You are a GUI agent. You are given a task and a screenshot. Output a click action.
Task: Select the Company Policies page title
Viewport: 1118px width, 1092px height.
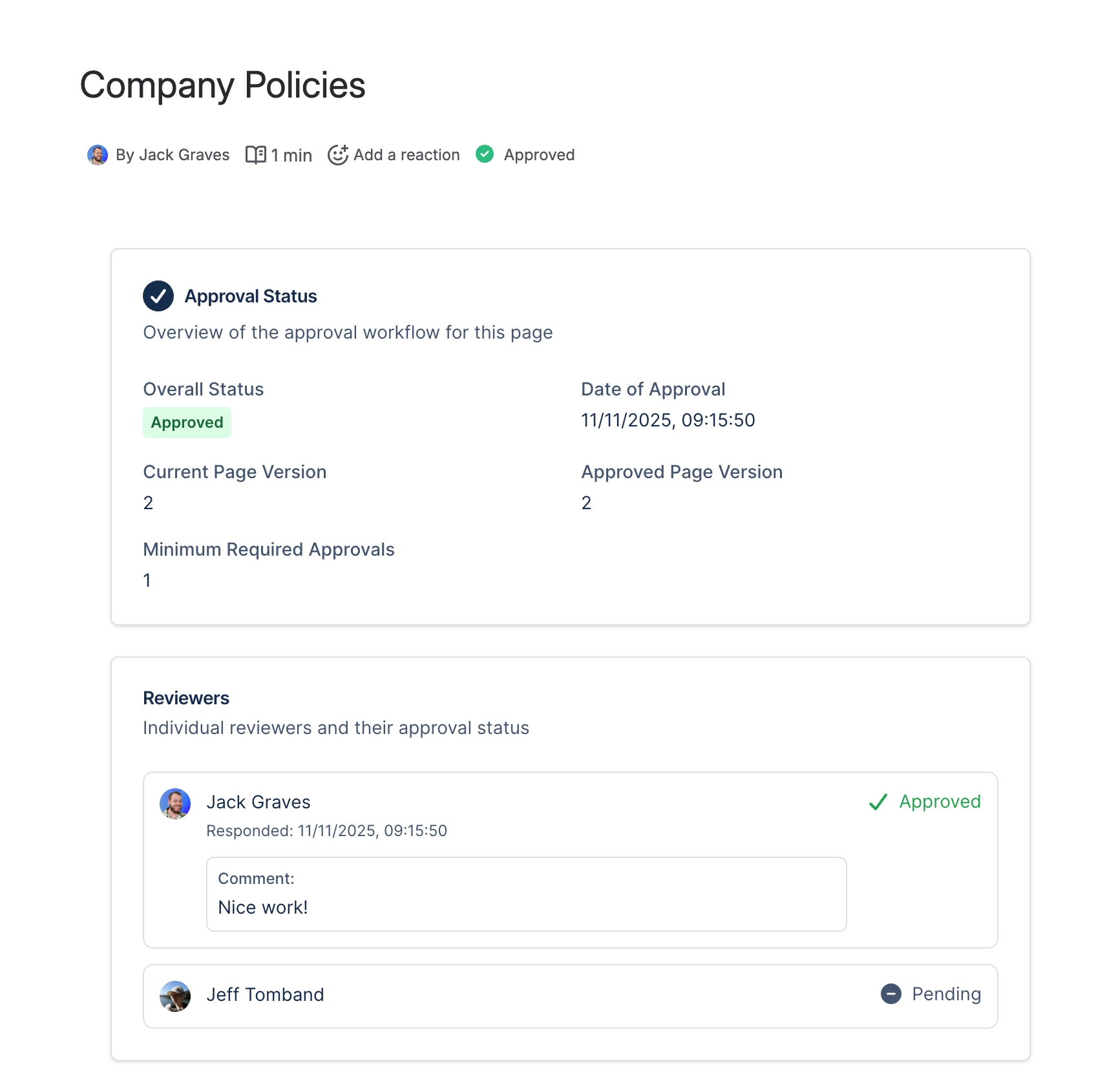(x=222, y=85)
